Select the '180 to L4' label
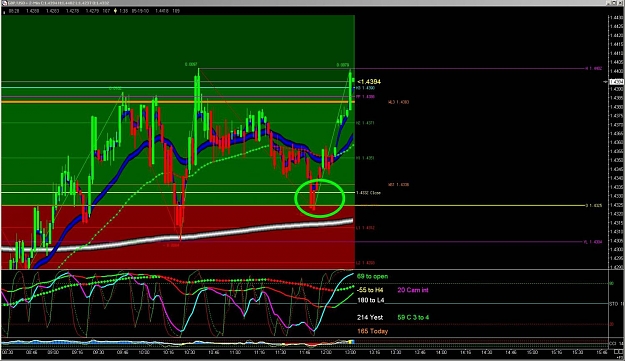This screenshot has height=361, width=625. pyautogui.click(x=371, y=300)
